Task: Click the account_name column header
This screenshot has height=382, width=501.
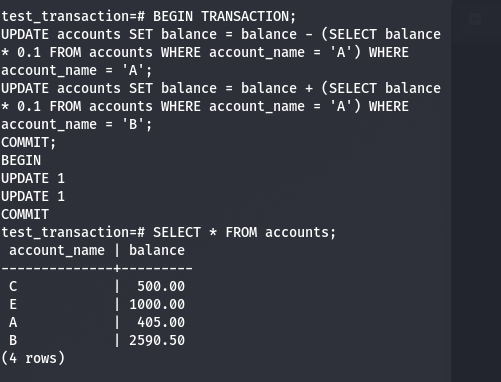Action: click(57, 250)
